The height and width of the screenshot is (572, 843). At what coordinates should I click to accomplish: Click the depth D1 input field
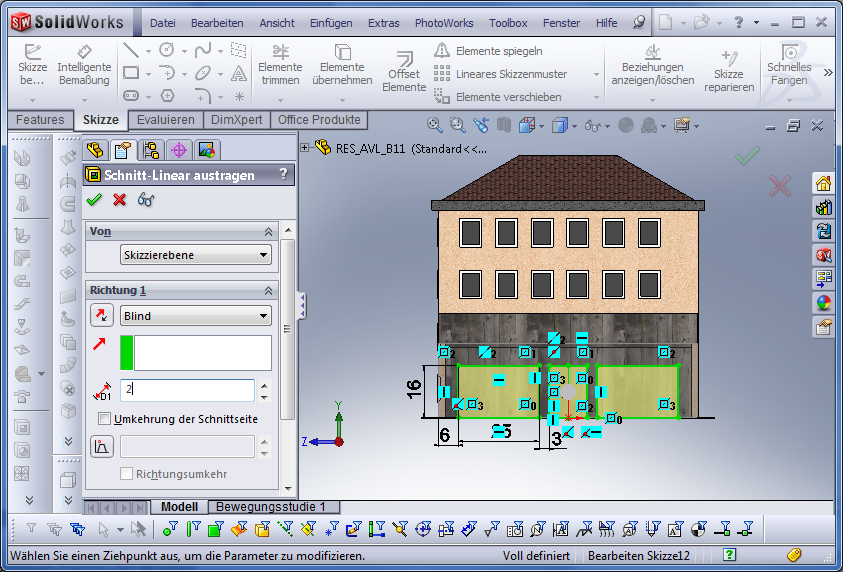coord(187,390)
